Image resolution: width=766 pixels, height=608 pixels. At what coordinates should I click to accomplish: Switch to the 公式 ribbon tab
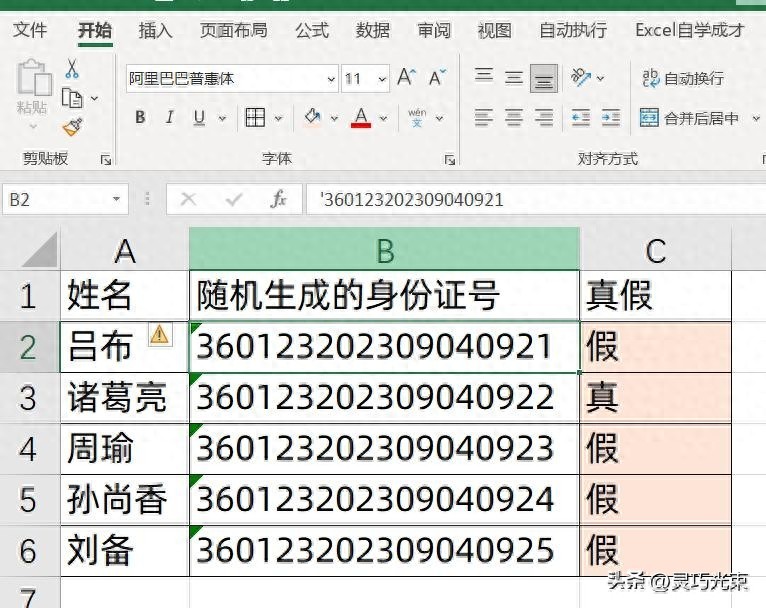pos(312,30)
